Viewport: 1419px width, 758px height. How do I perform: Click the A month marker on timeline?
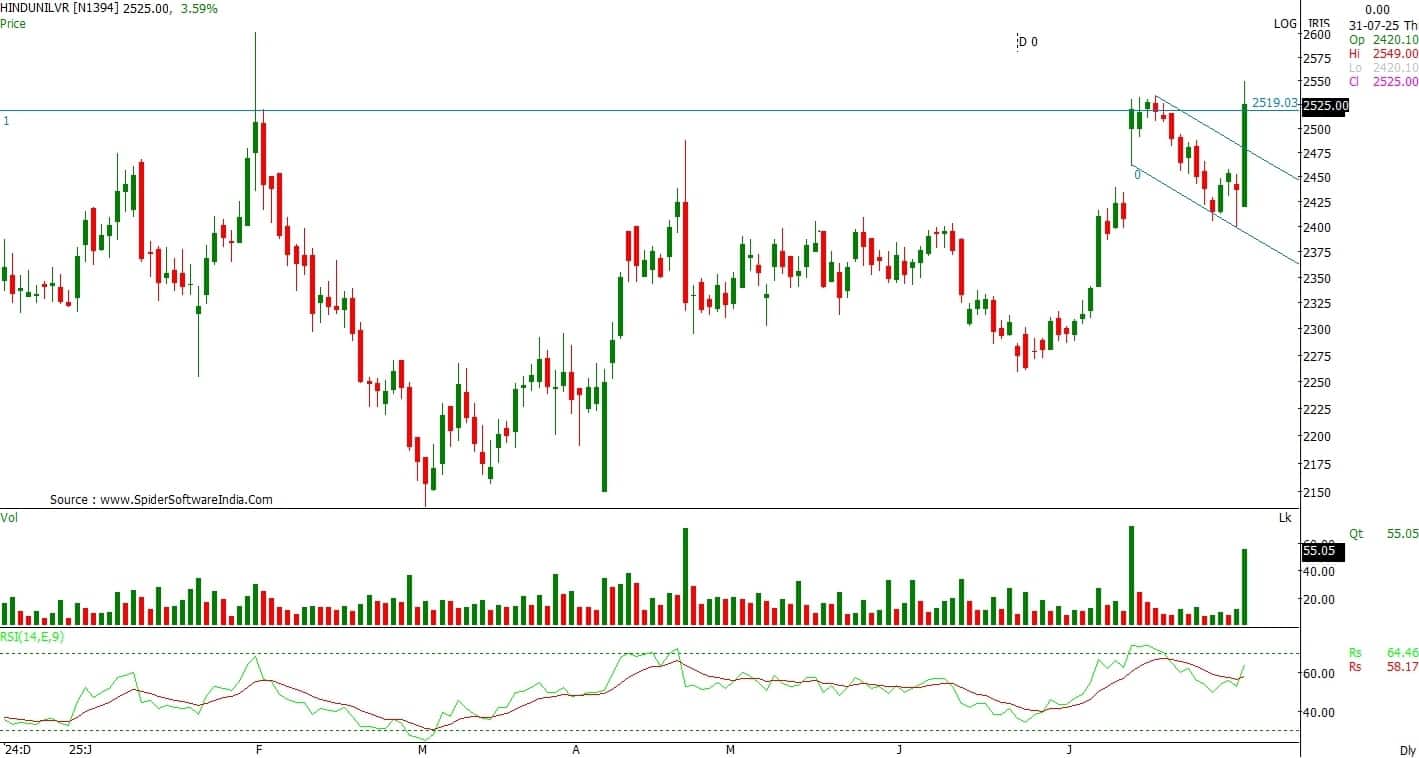click(576, 748)
